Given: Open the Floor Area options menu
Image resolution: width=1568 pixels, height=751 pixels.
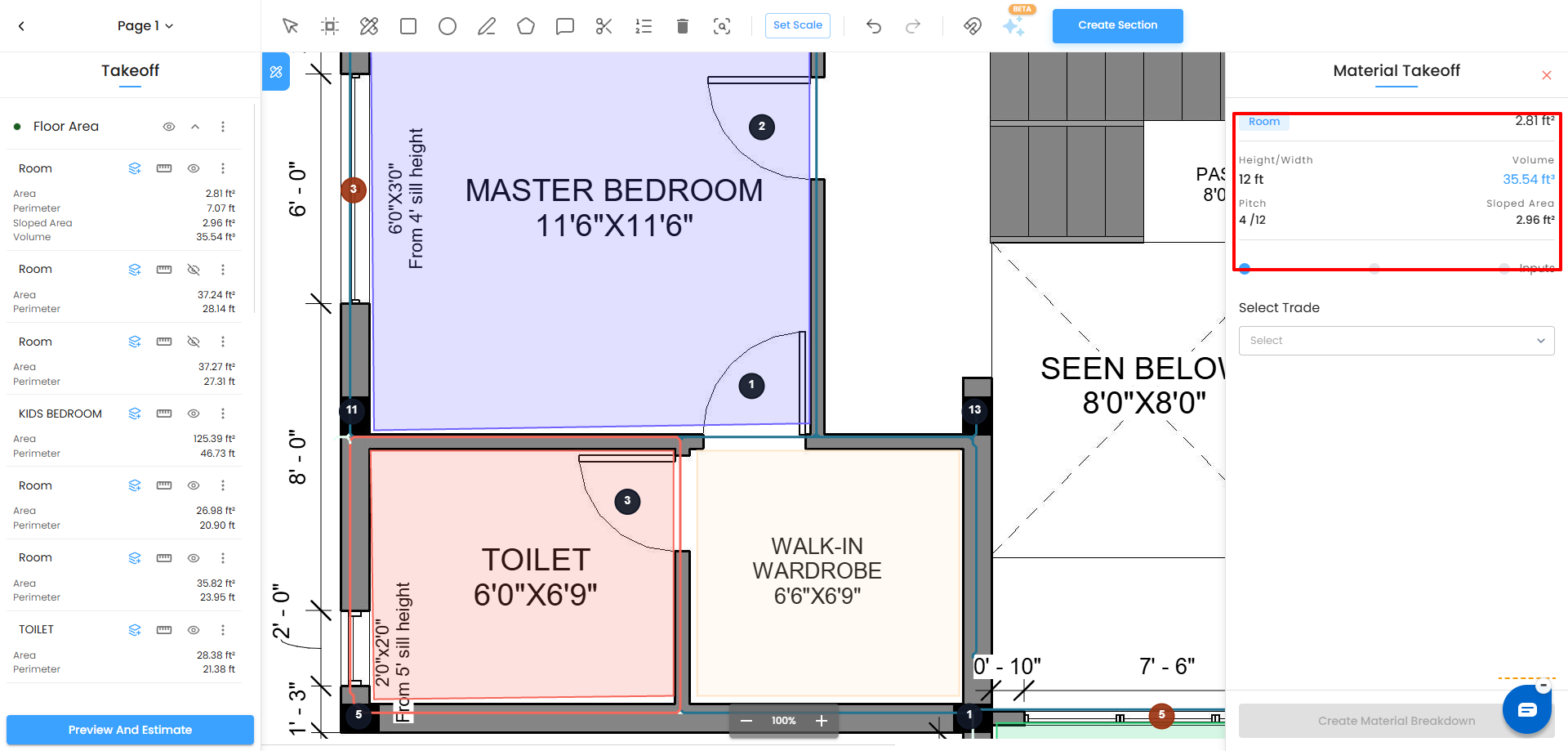Looking at the screenshot, I should (x=223, y=127).
